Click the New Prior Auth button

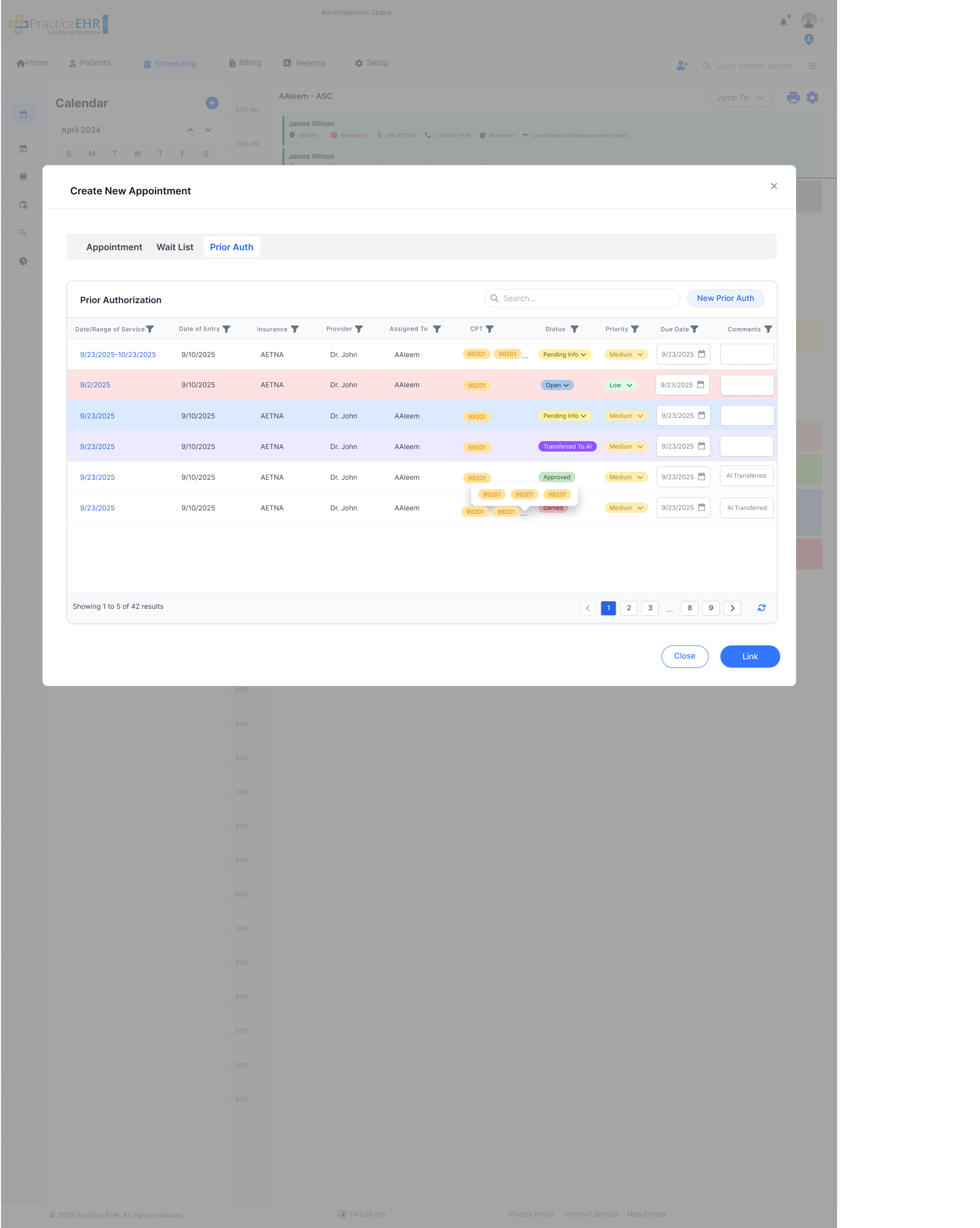coord(725,298)
